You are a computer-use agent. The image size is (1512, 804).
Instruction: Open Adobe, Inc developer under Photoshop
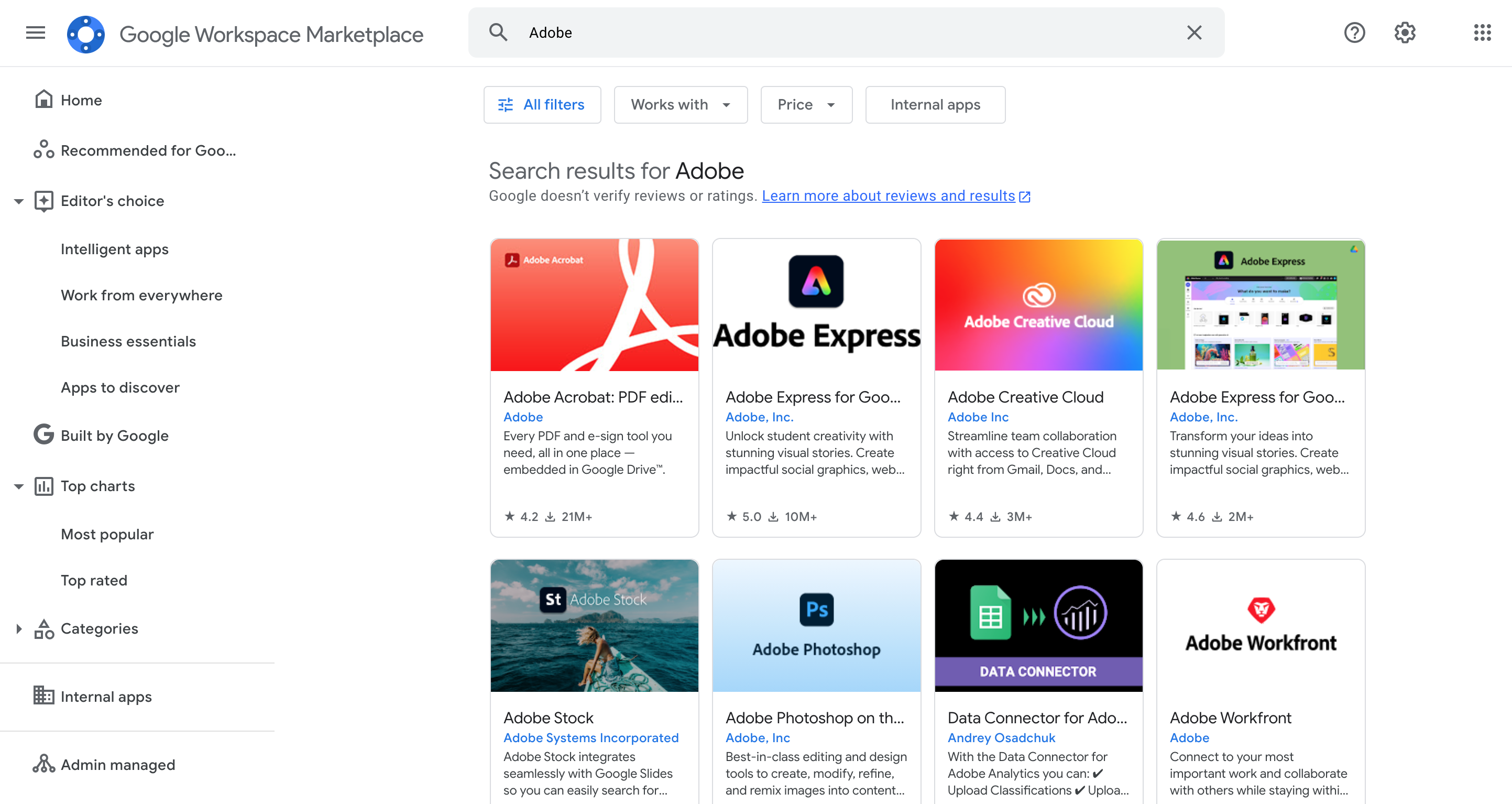pos(757,737)
